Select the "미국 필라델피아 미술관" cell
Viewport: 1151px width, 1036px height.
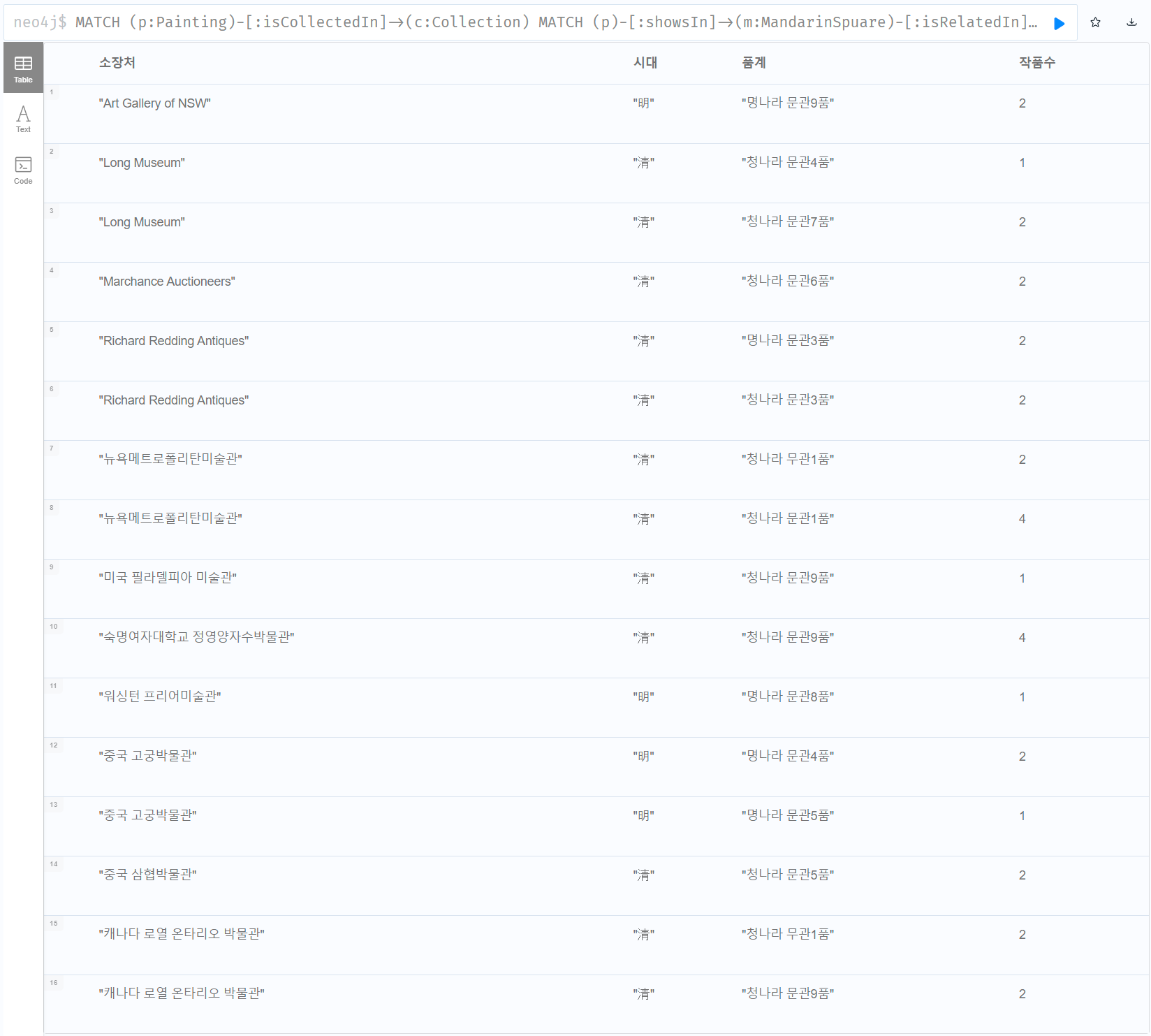point(168,578)
